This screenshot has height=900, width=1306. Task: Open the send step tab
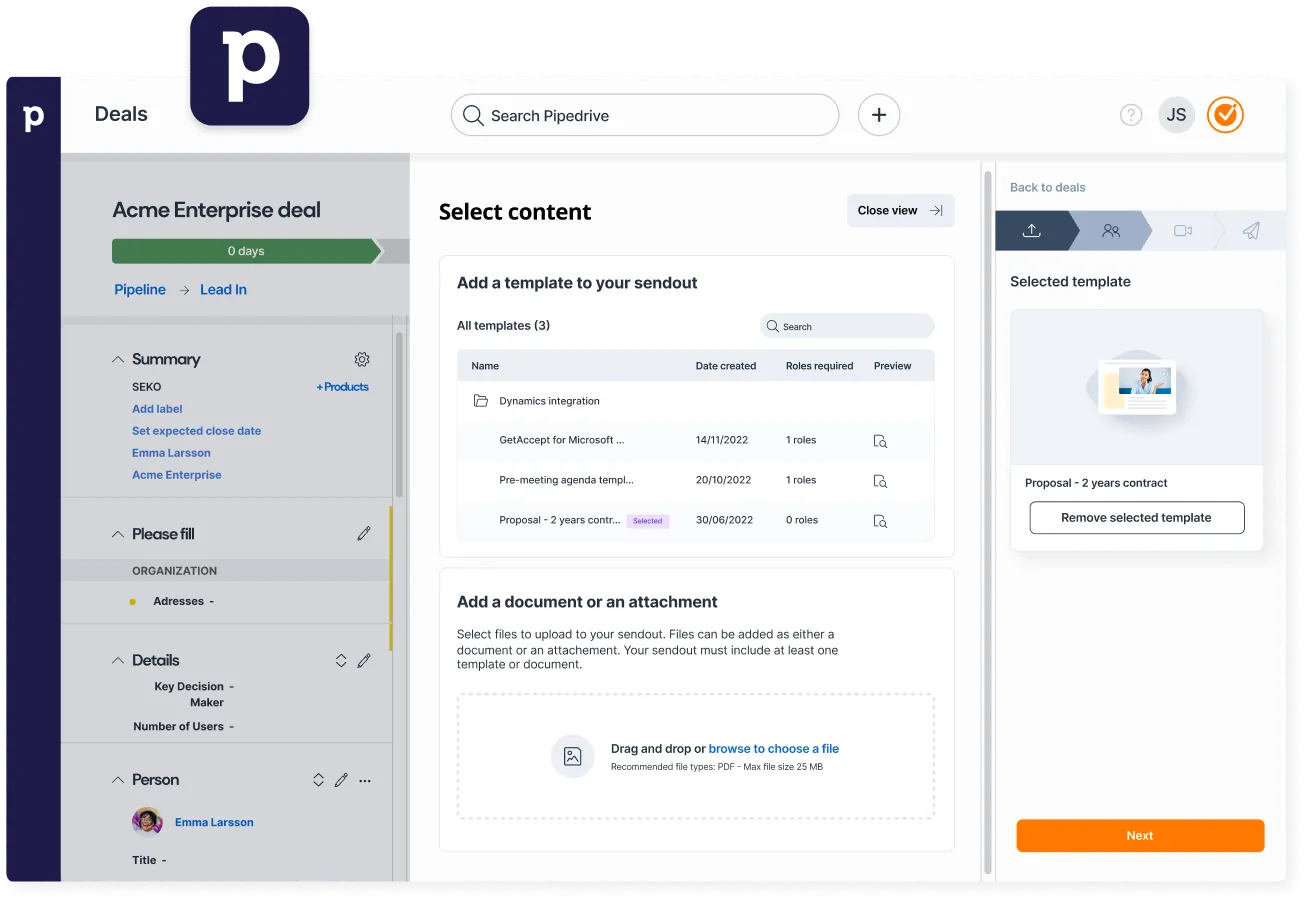[1251, 231]
